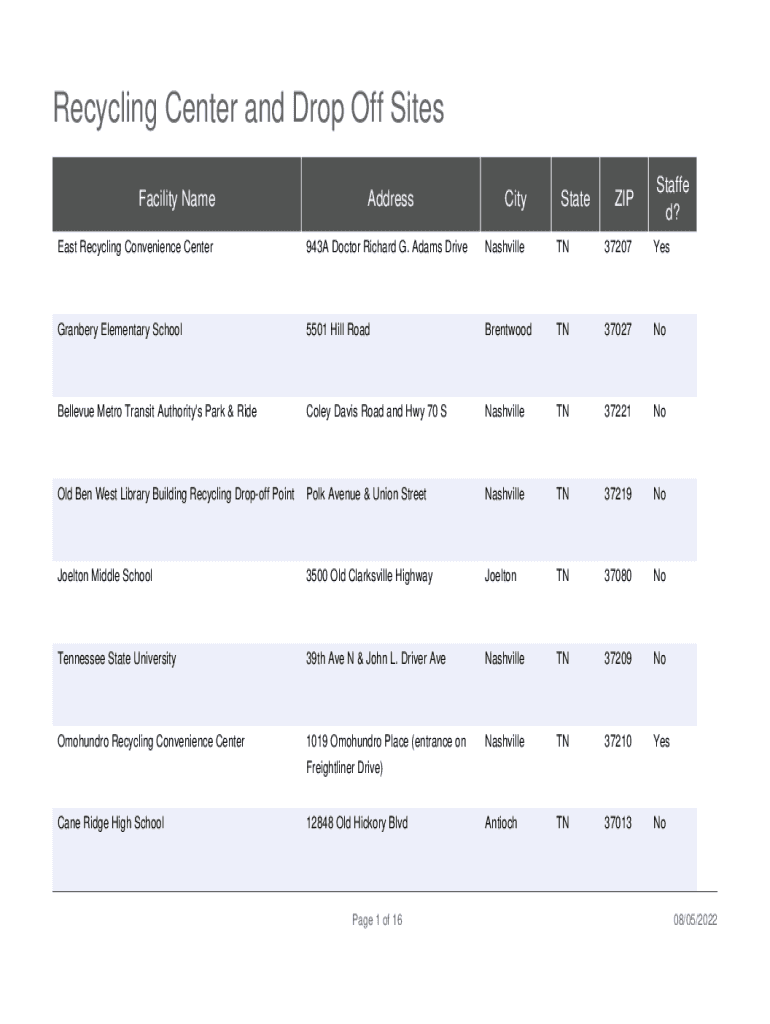Click the 'Granbery Elementary School' entry

coord(118,329)
